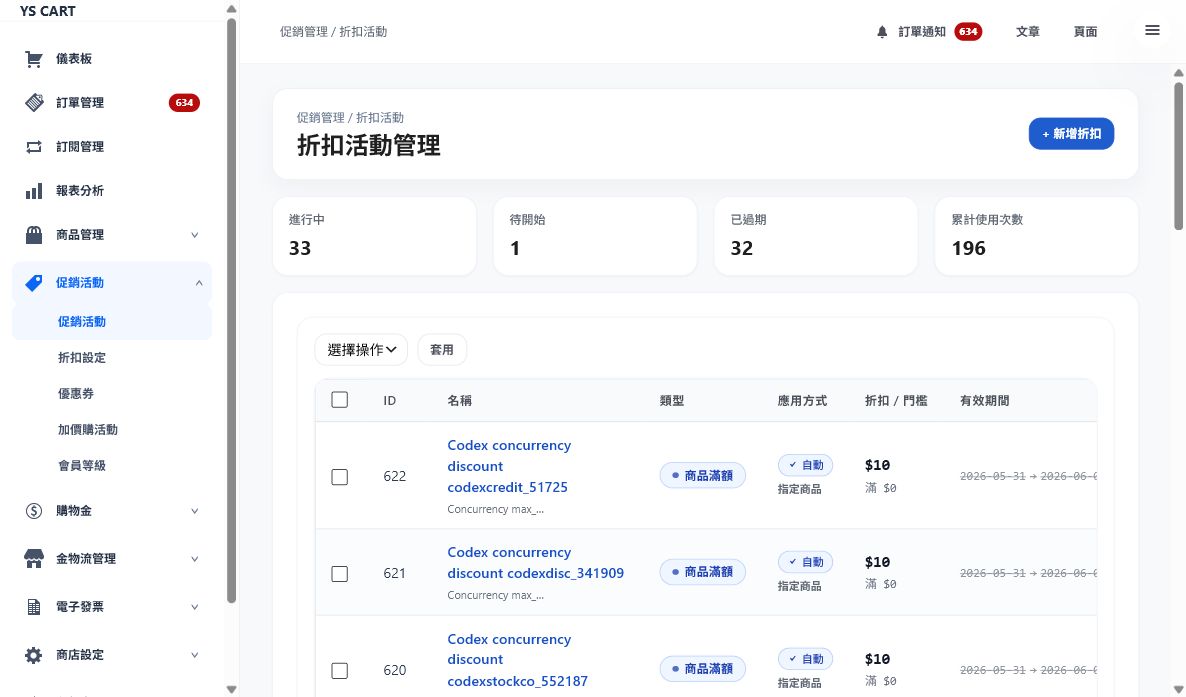Open the hamburger menu icon

[1152, 30]
